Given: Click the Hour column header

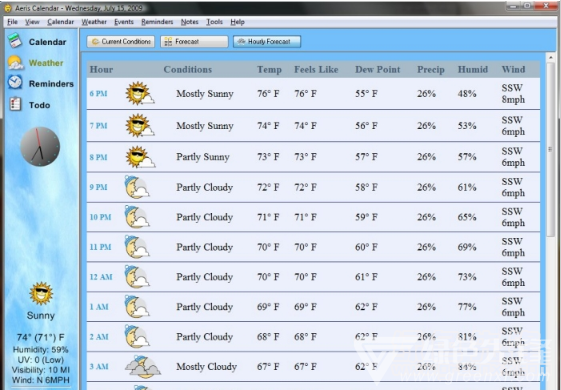Looking at the screenshot, I should [x=101, y=69].
